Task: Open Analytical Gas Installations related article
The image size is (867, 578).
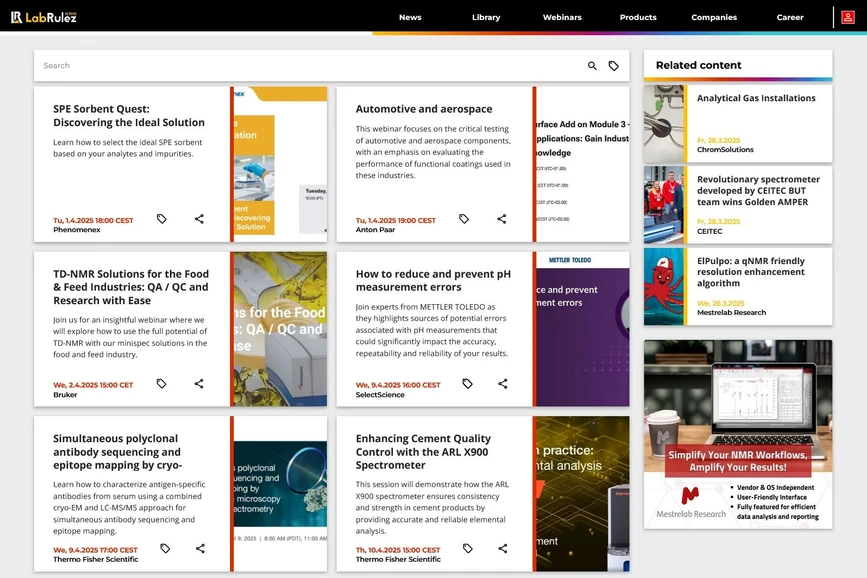Action: [x=756, y=98]
